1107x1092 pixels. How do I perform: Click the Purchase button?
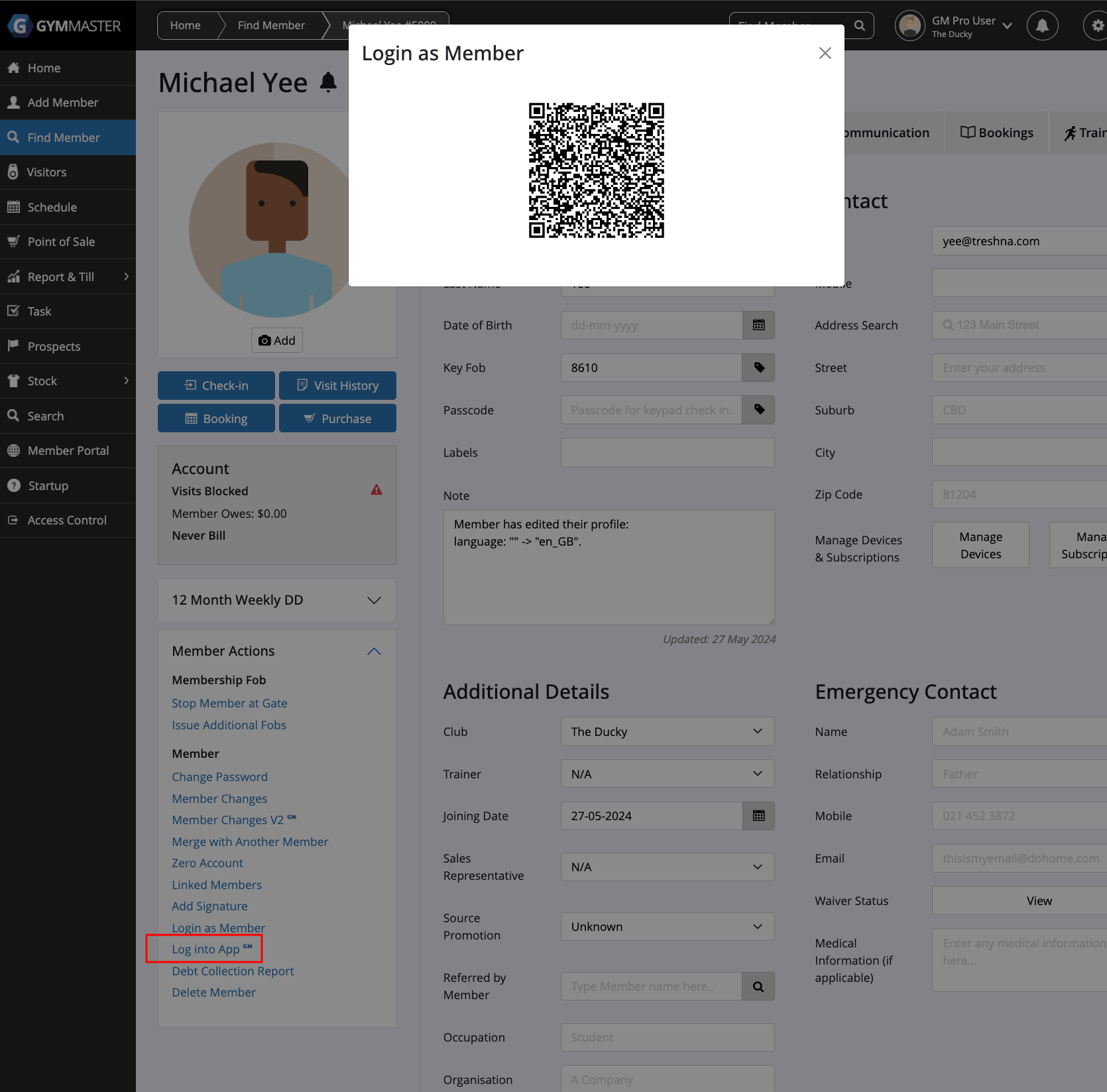(337, 418)
